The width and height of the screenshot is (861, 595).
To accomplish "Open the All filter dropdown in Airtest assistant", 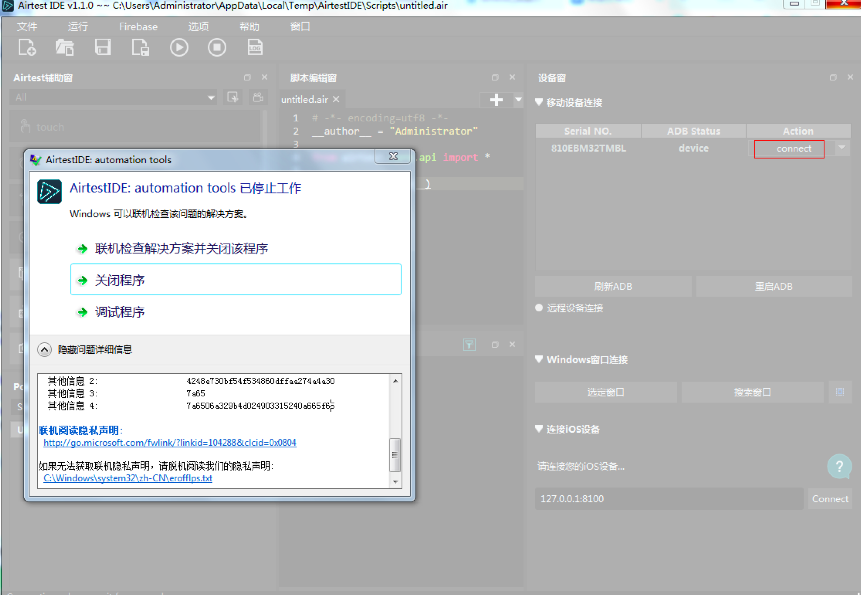I will pos(114,97).
